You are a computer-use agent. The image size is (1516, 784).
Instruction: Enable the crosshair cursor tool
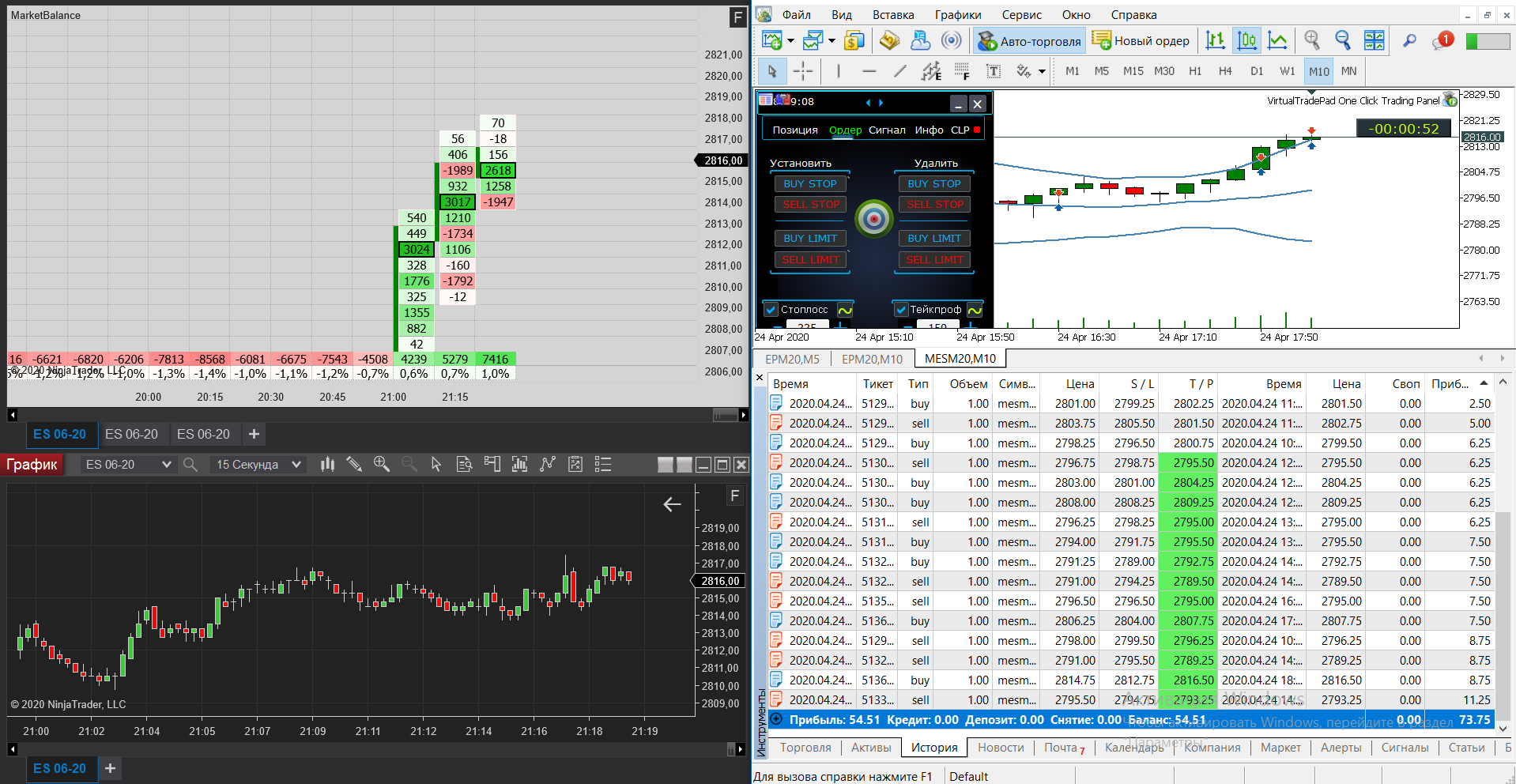tap(802, 71)
